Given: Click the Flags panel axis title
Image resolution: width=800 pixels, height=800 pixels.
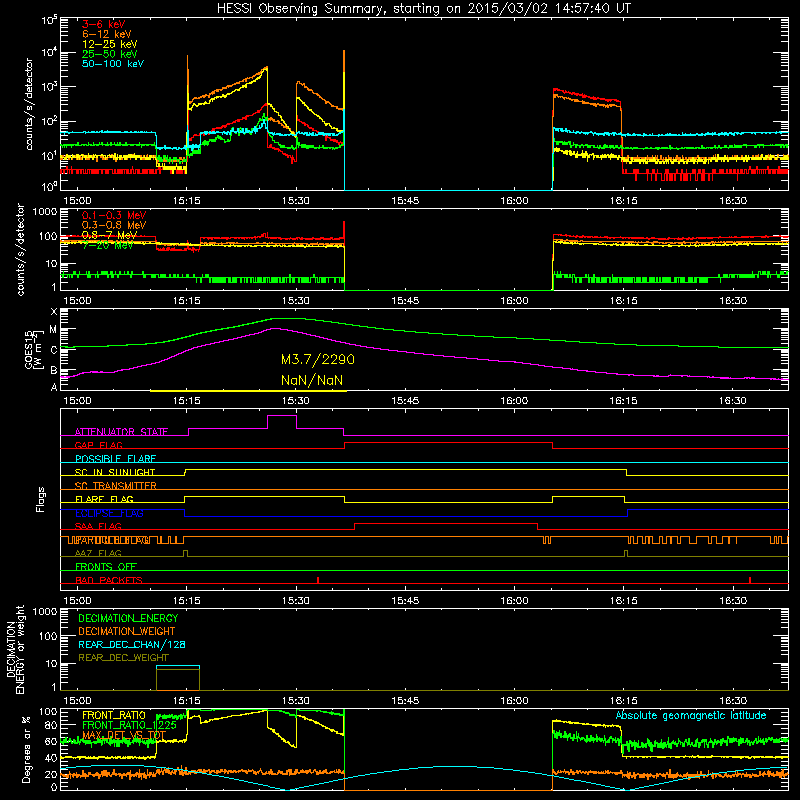Looking at the screenshot, I should 41,499.
